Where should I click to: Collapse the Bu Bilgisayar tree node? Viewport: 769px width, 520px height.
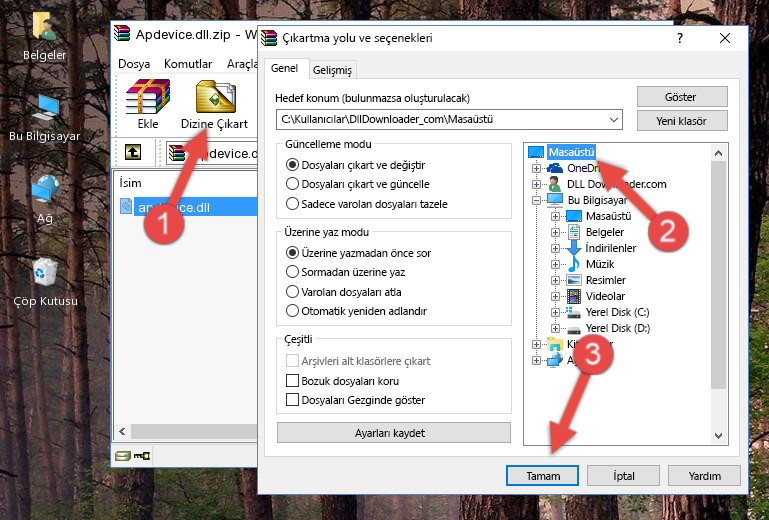click(x=537, y=200)
